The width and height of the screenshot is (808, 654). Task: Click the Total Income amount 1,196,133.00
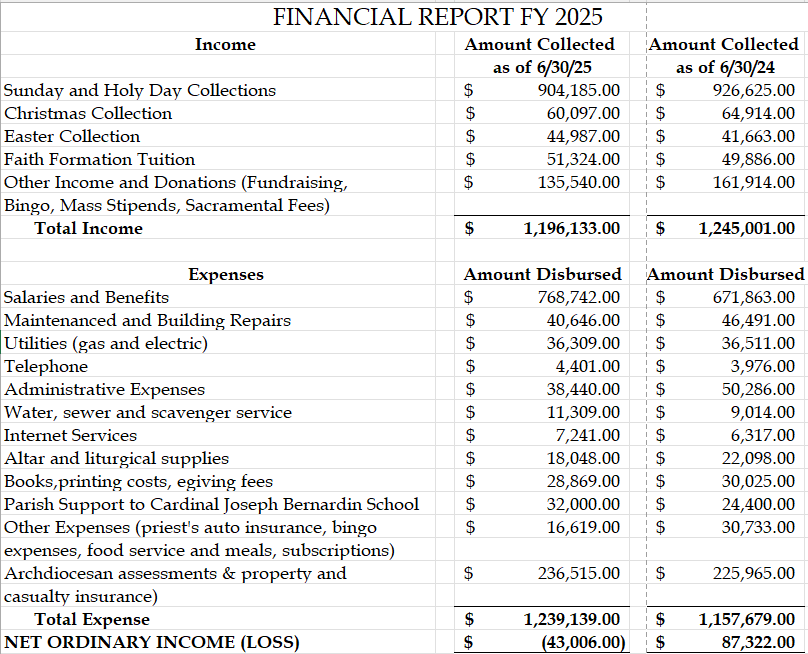pyautogui.click(x=572, y=228)
